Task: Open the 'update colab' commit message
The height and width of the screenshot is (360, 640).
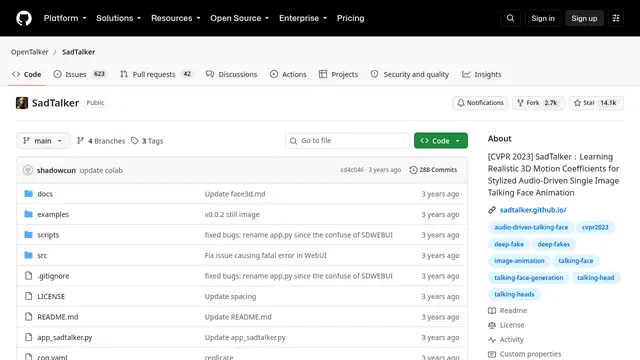Action: [x=101, y=170]
